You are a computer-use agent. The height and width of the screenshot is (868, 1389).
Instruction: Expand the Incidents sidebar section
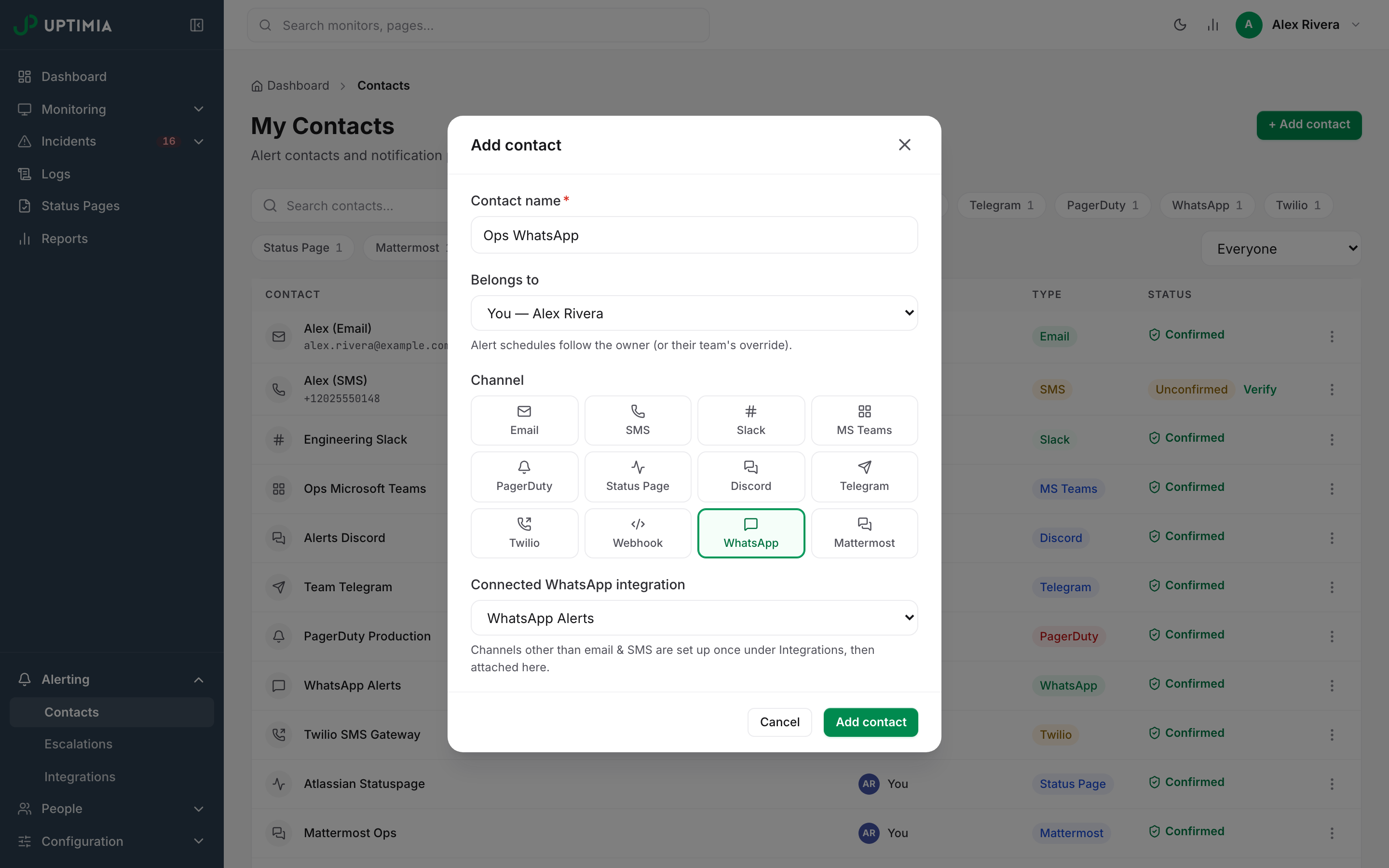point(111,141)
